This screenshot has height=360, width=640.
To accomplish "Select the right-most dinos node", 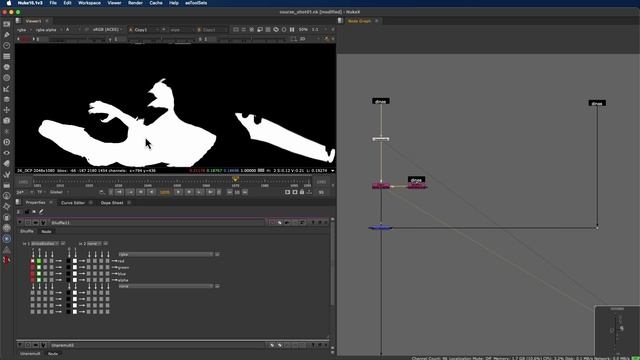I will coord(597,103).
